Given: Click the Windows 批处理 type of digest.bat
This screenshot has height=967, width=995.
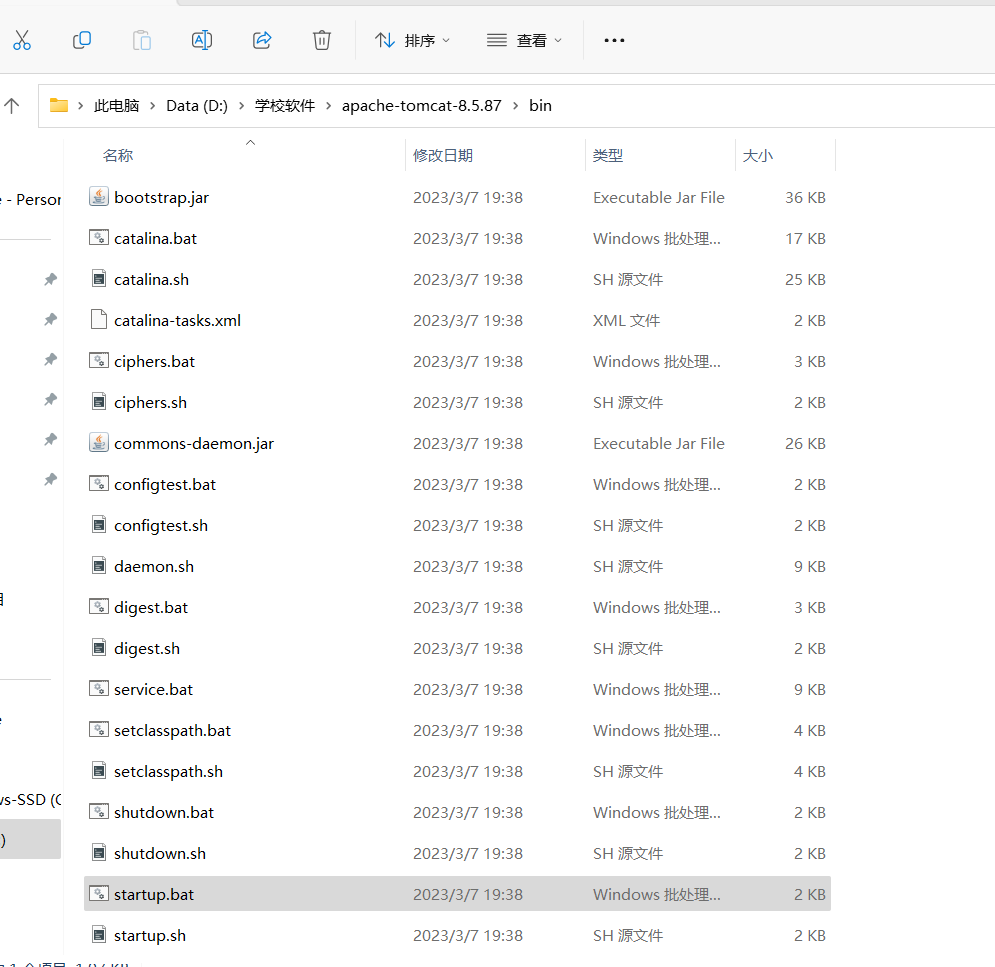Looking at the screenshot, I should (x=657, y=608).
